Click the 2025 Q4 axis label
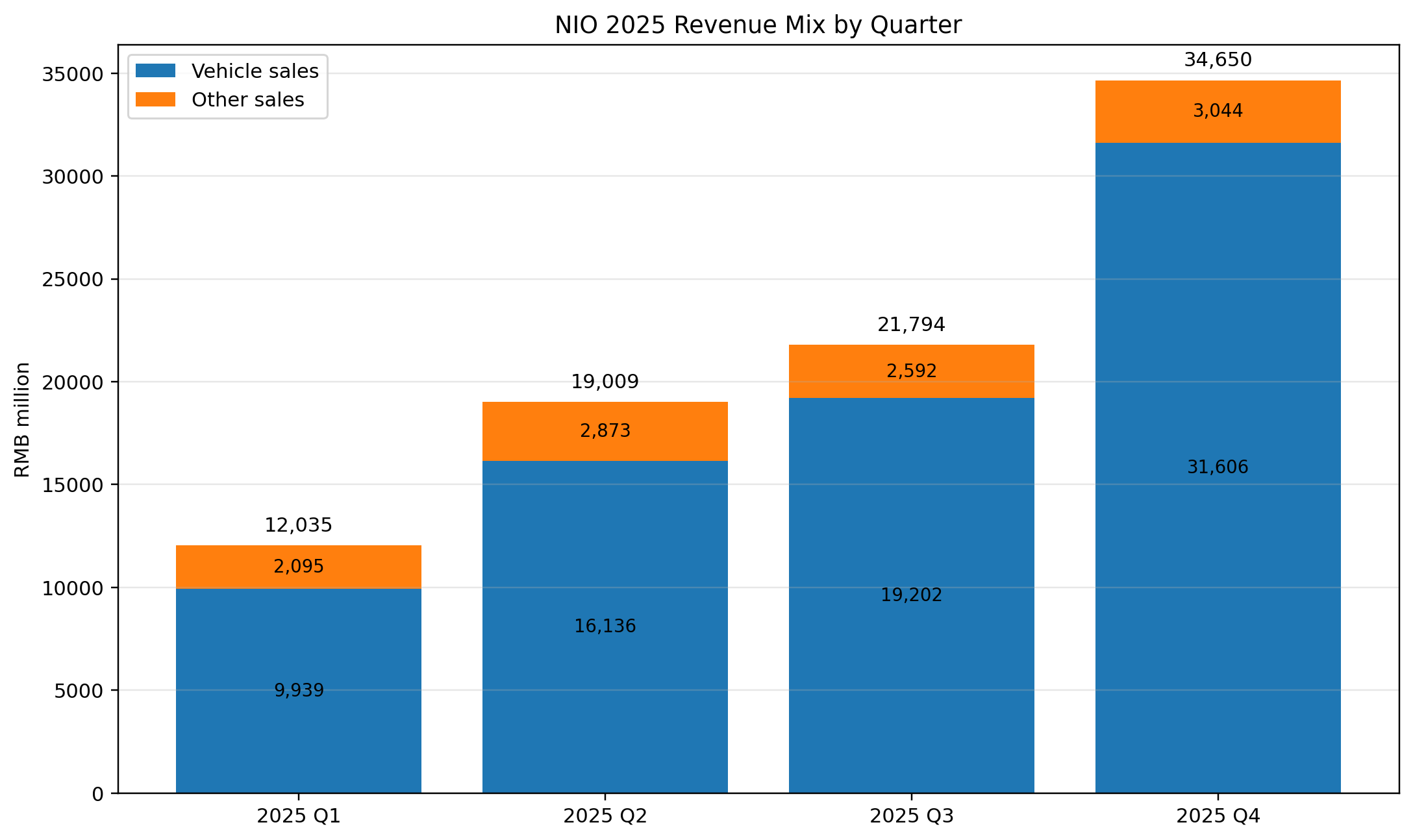Image resolution: width=1413 pixels, height=840 pixels. coord(1218,816)
